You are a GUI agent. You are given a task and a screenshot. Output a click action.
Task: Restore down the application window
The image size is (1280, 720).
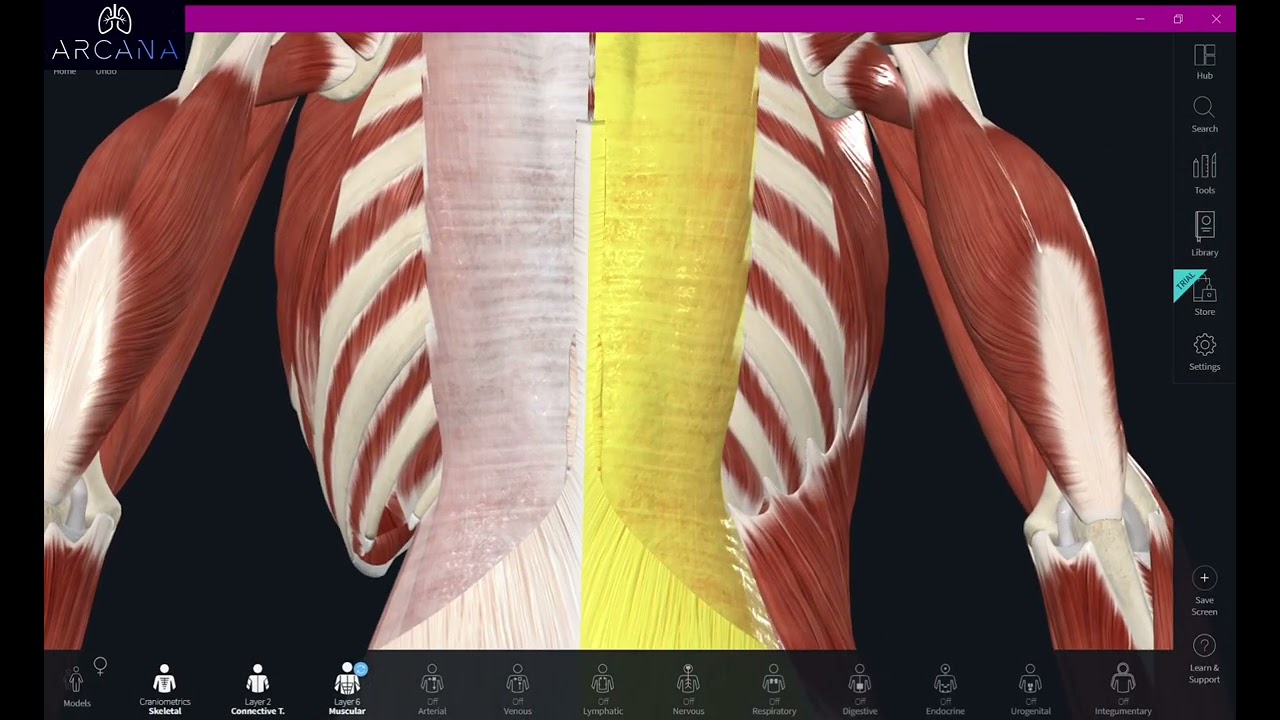coord(1178,19)
